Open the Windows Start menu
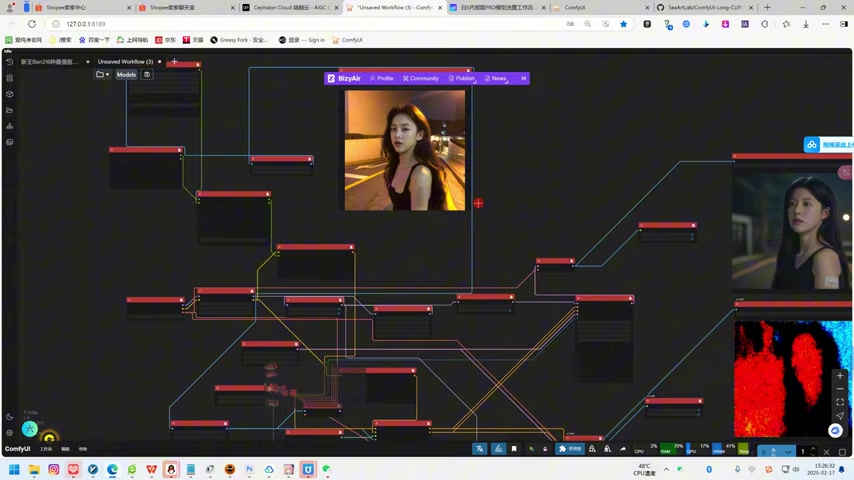The image size is (854, 480). (x=15, y=469)
